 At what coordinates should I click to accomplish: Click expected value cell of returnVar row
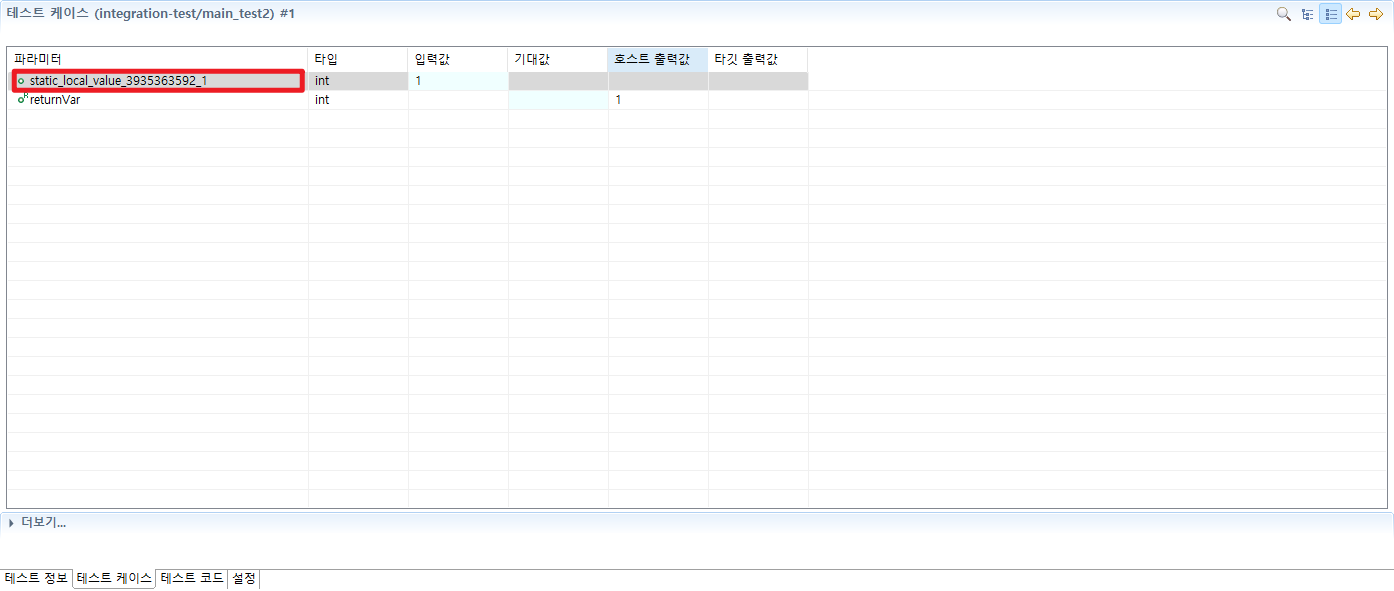click(558, 100)
